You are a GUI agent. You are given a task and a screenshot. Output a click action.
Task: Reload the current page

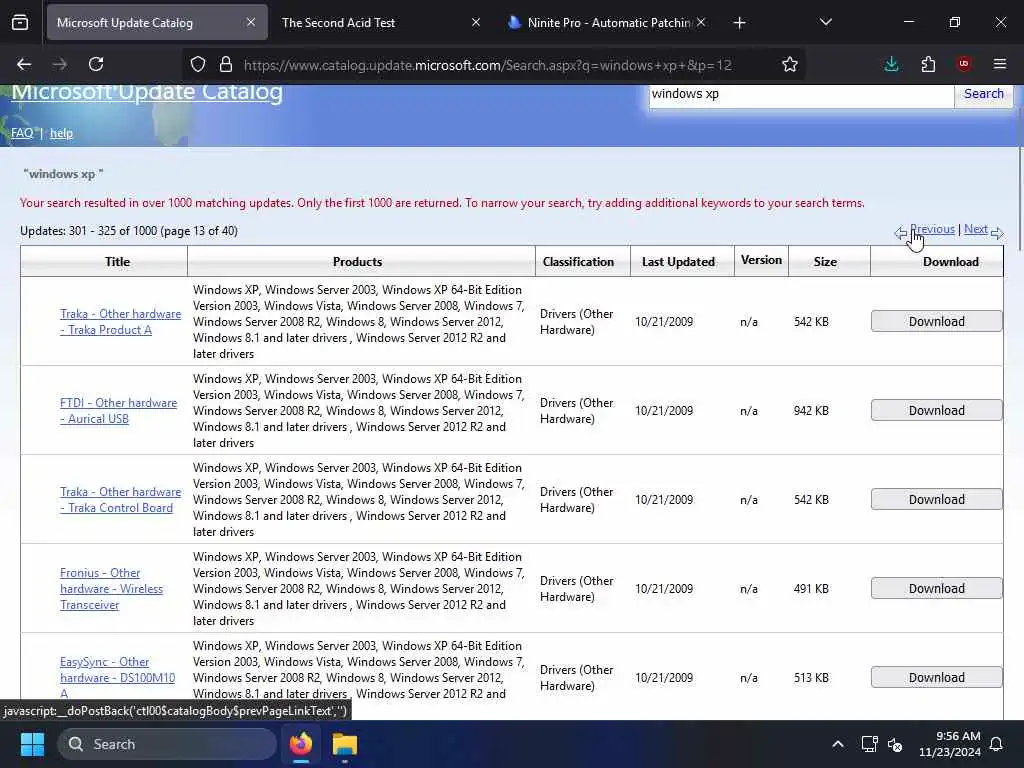click(x=96, y=64)
